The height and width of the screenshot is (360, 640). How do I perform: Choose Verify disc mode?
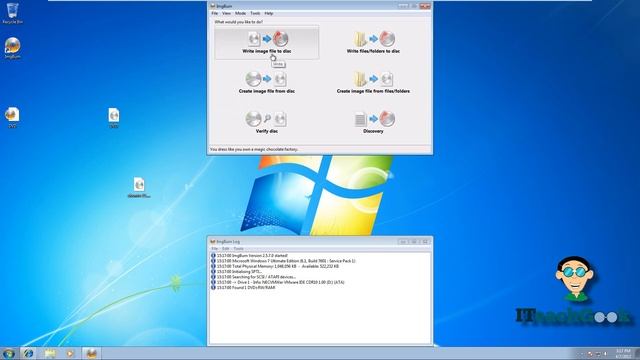click(267, 122)
